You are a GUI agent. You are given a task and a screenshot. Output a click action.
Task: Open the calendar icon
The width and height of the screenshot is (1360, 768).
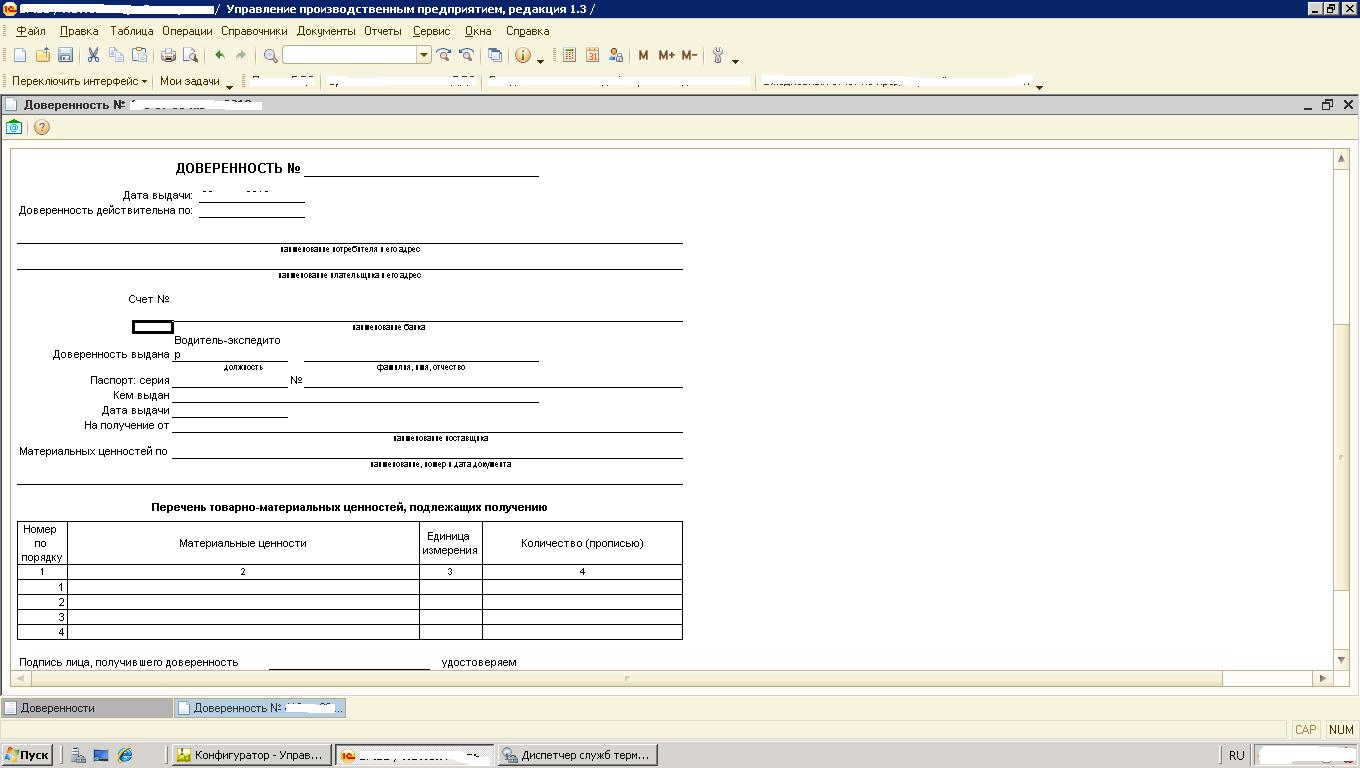tap(593, 56)
